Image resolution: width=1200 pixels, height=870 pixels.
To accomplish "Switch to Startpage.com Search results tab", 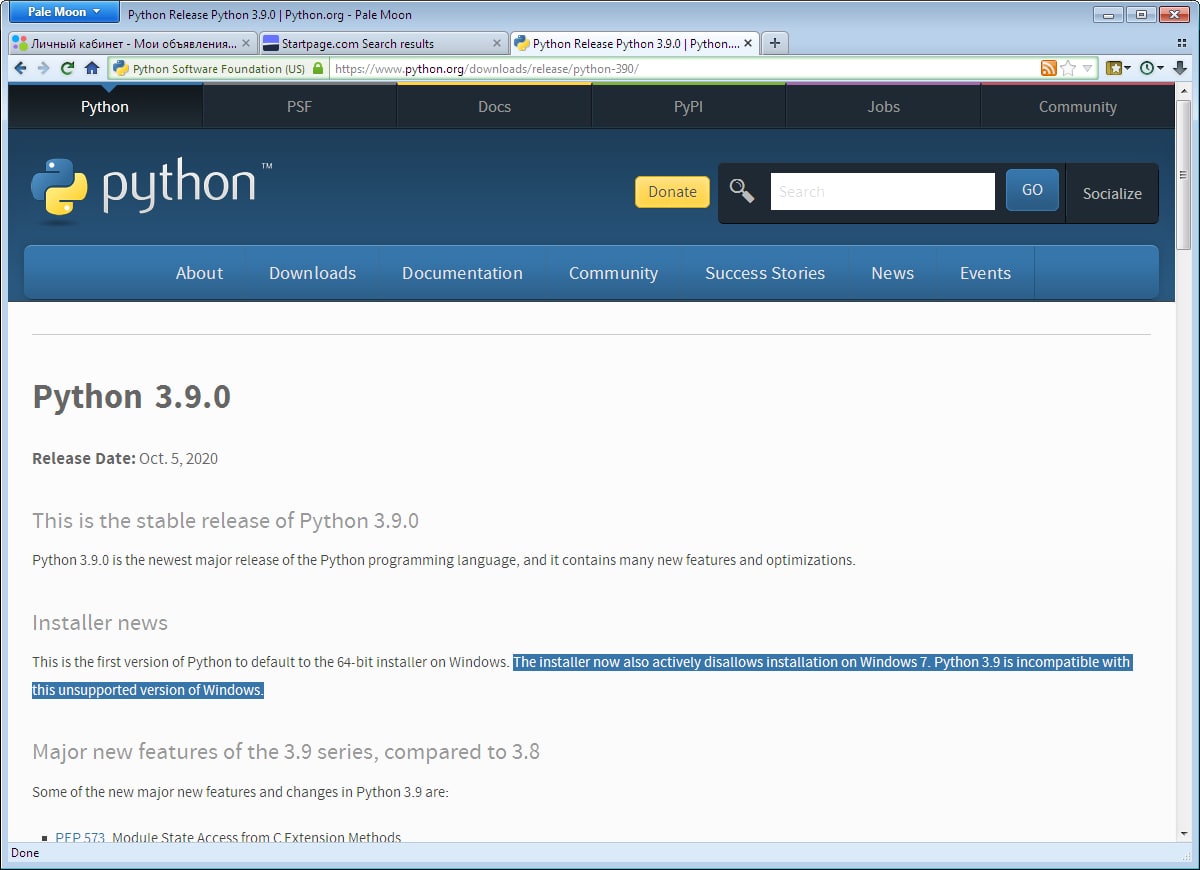I will point(383,43).
